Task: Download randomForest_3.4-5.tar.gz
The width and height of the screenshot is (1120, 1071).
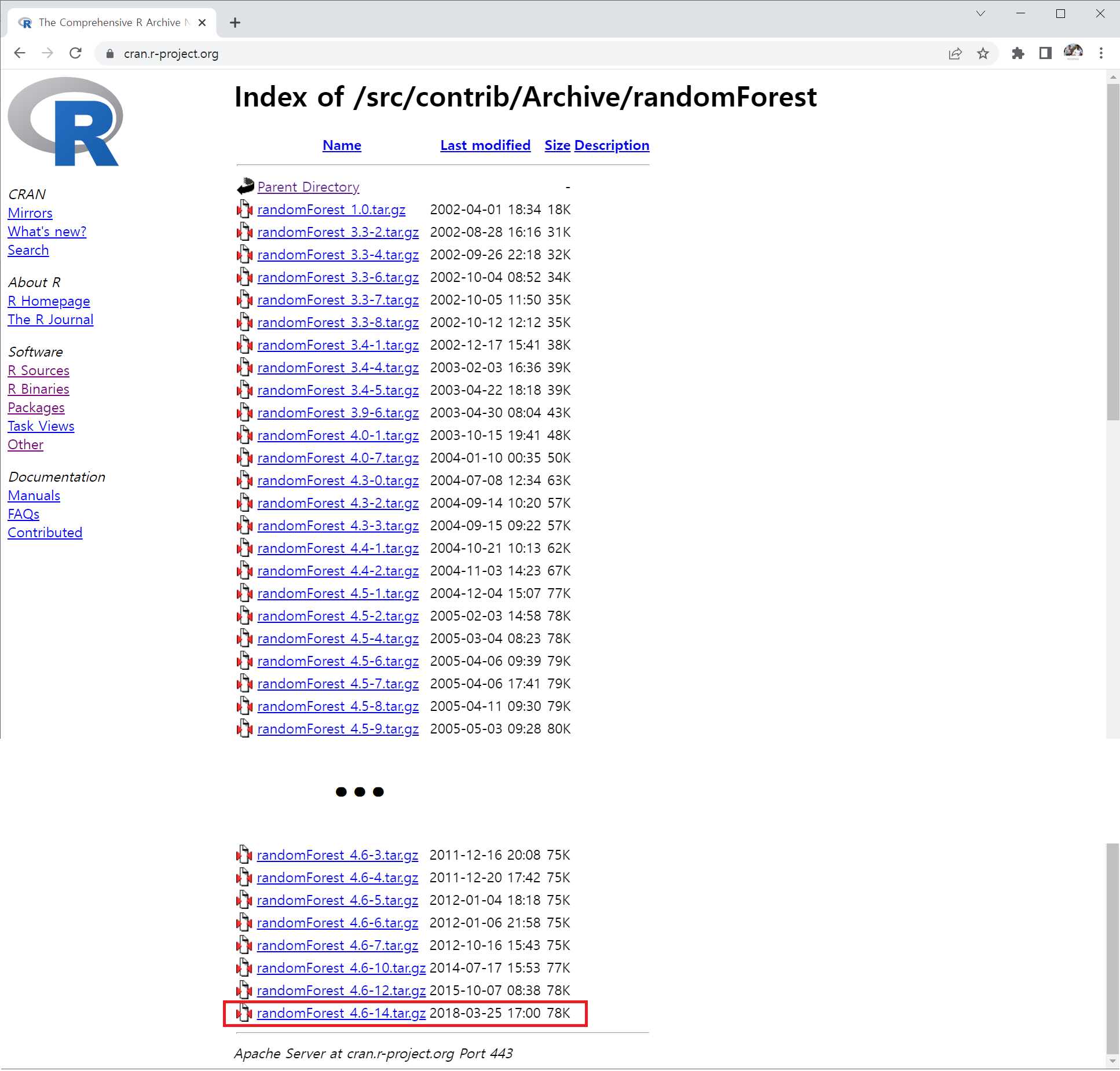Action: pos(338,390)
